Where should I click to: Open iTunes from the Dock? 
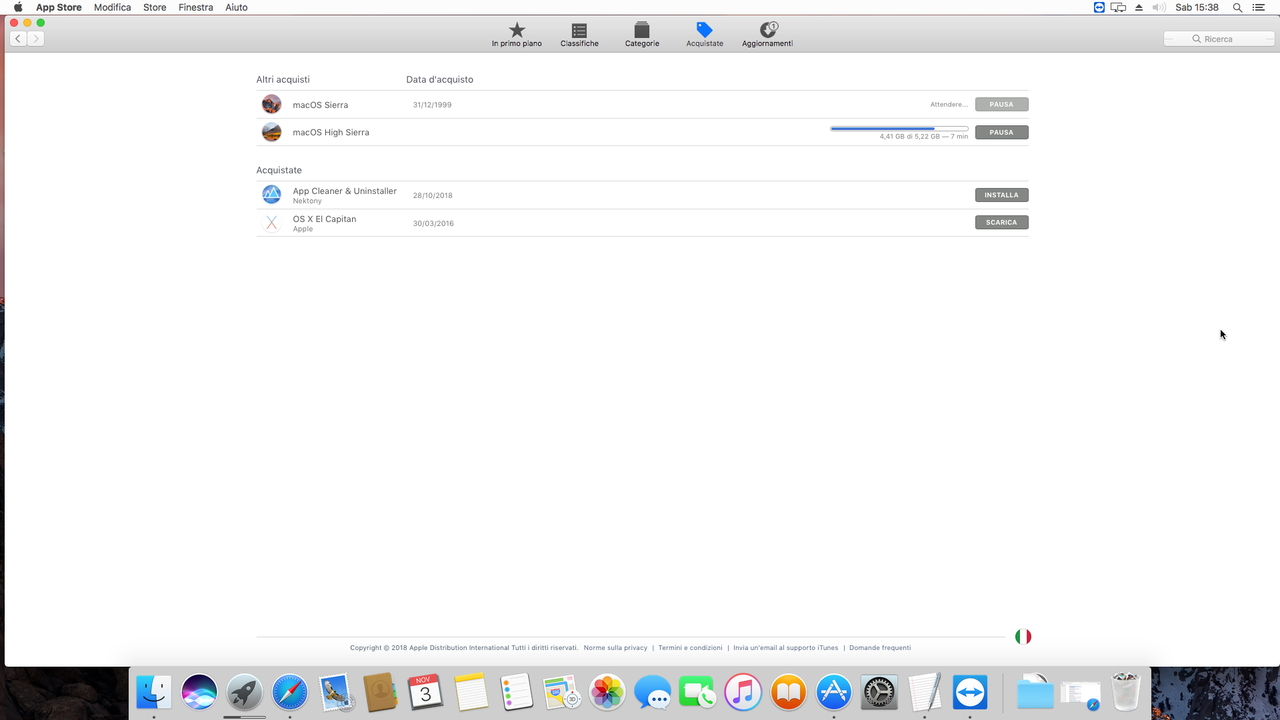[743, 692]
